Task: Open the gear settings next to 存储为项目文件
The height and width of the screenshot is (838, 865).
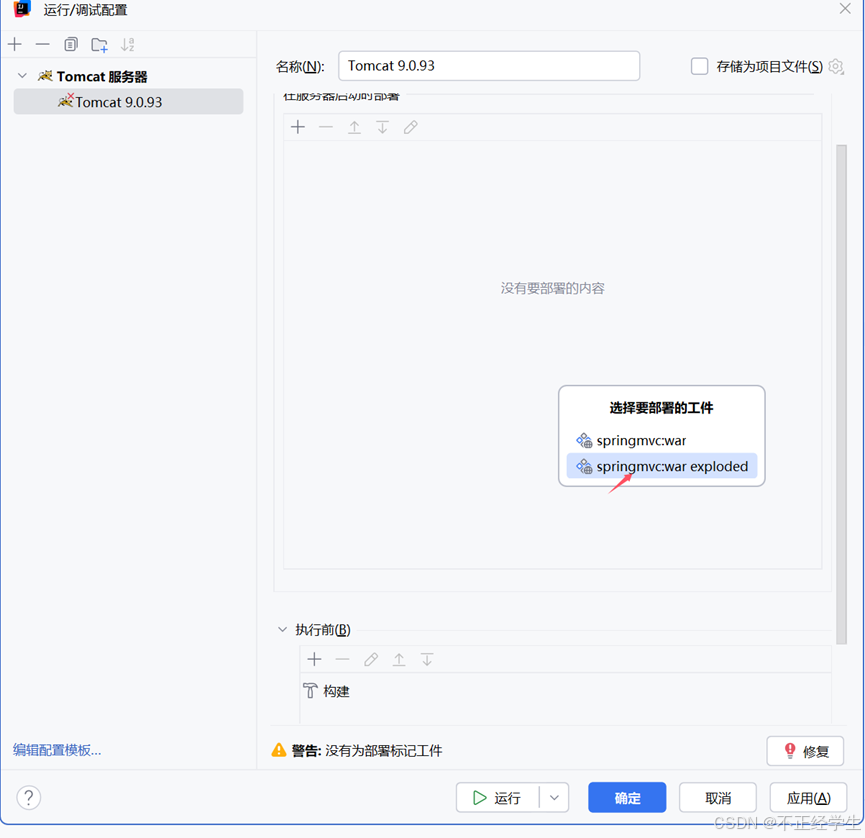Action: tap(836, 67)
